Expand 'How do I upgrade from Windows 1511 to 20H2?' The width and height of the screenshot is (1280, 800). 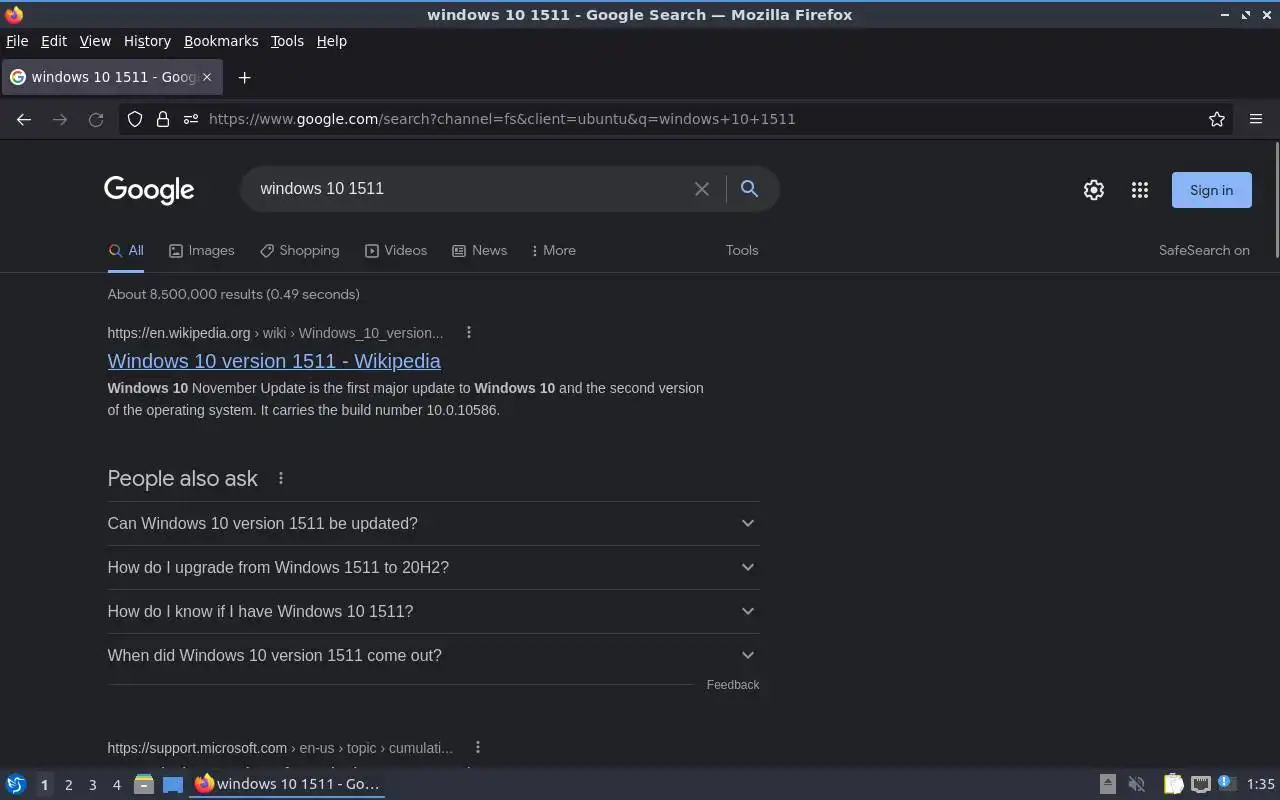(x=433, y=567)
